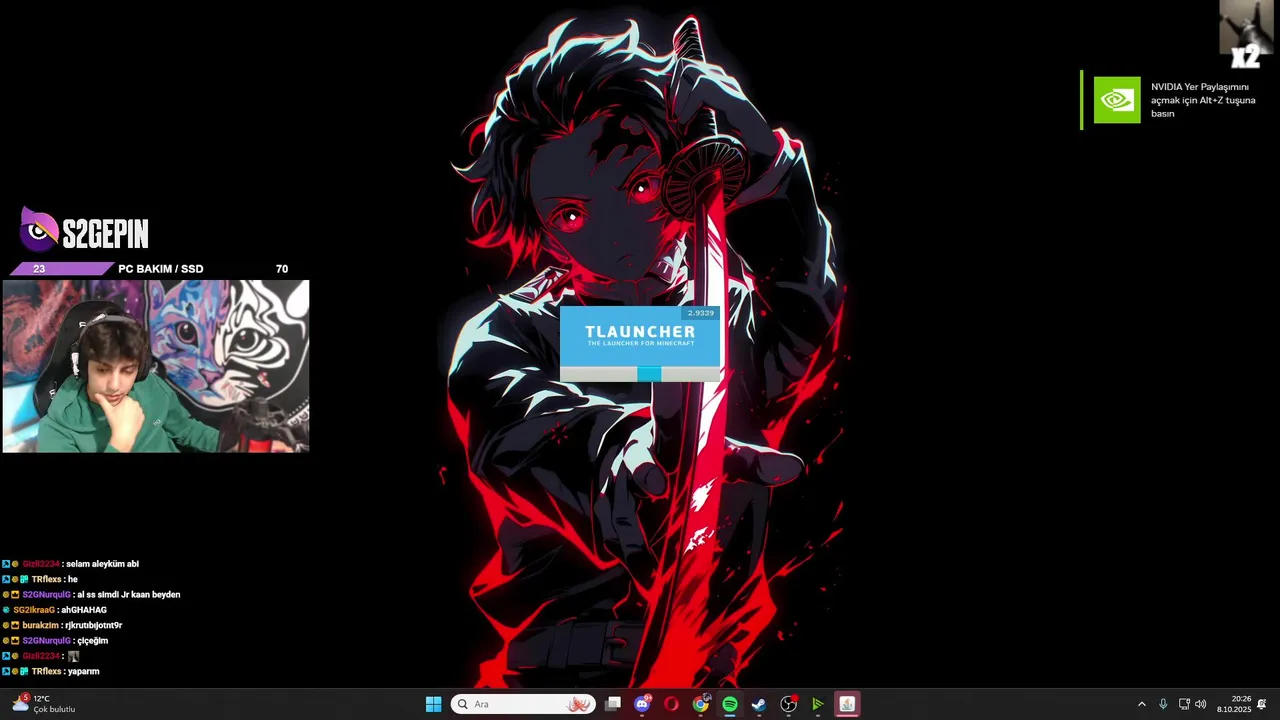Click the x2 avatar thumbnail
The height and width of the screenshot is (720, 1280).
tap(1246, 33)
